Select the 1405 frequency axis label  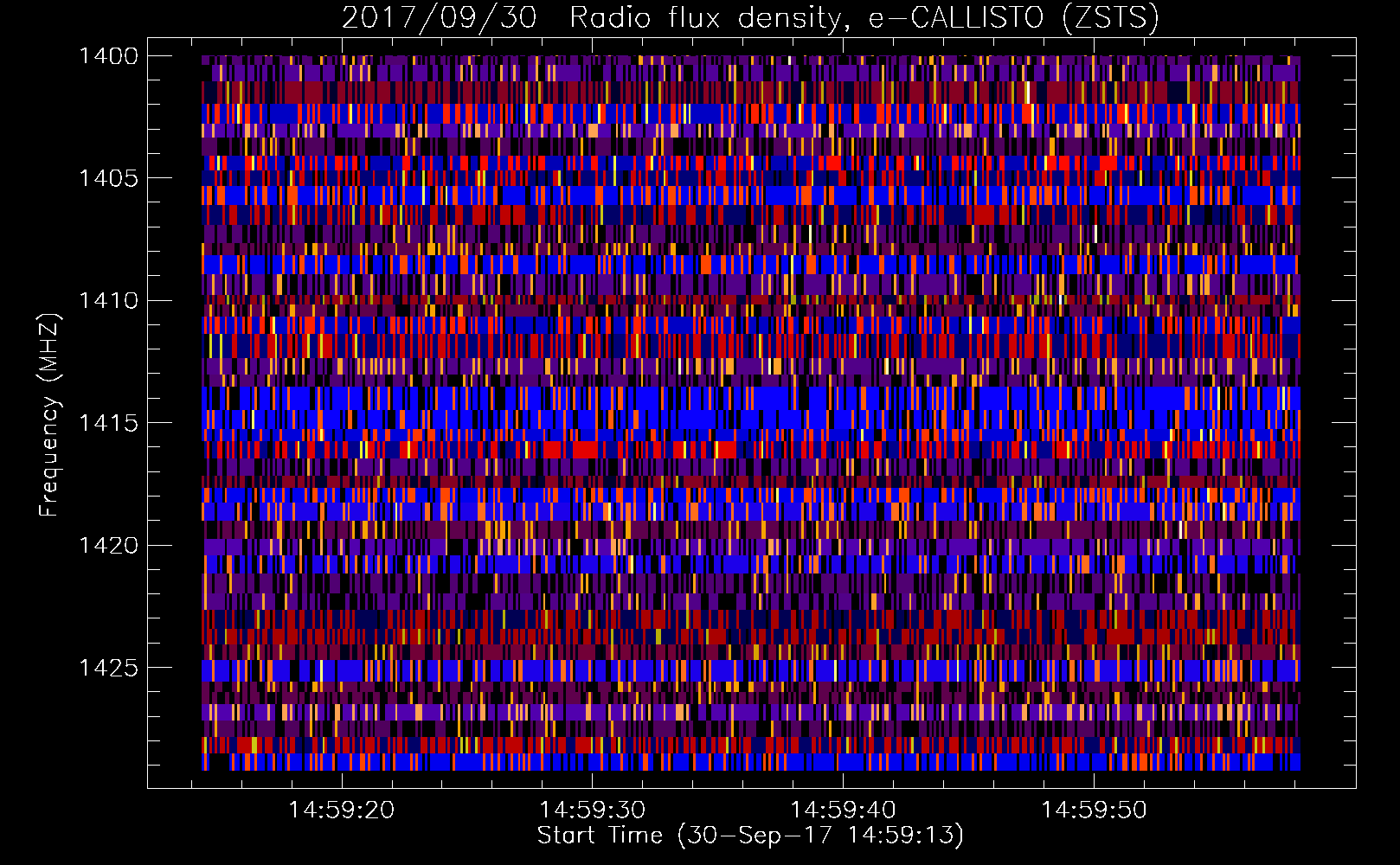(108, 178)
